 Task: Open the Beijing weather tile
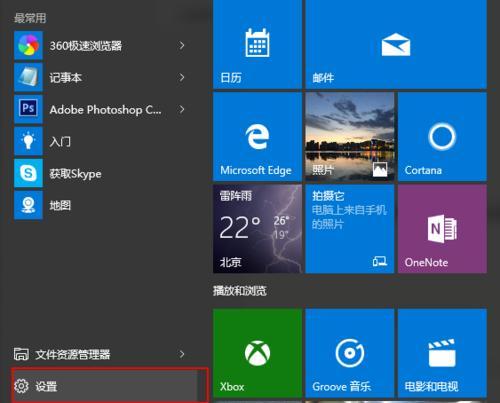257,229
